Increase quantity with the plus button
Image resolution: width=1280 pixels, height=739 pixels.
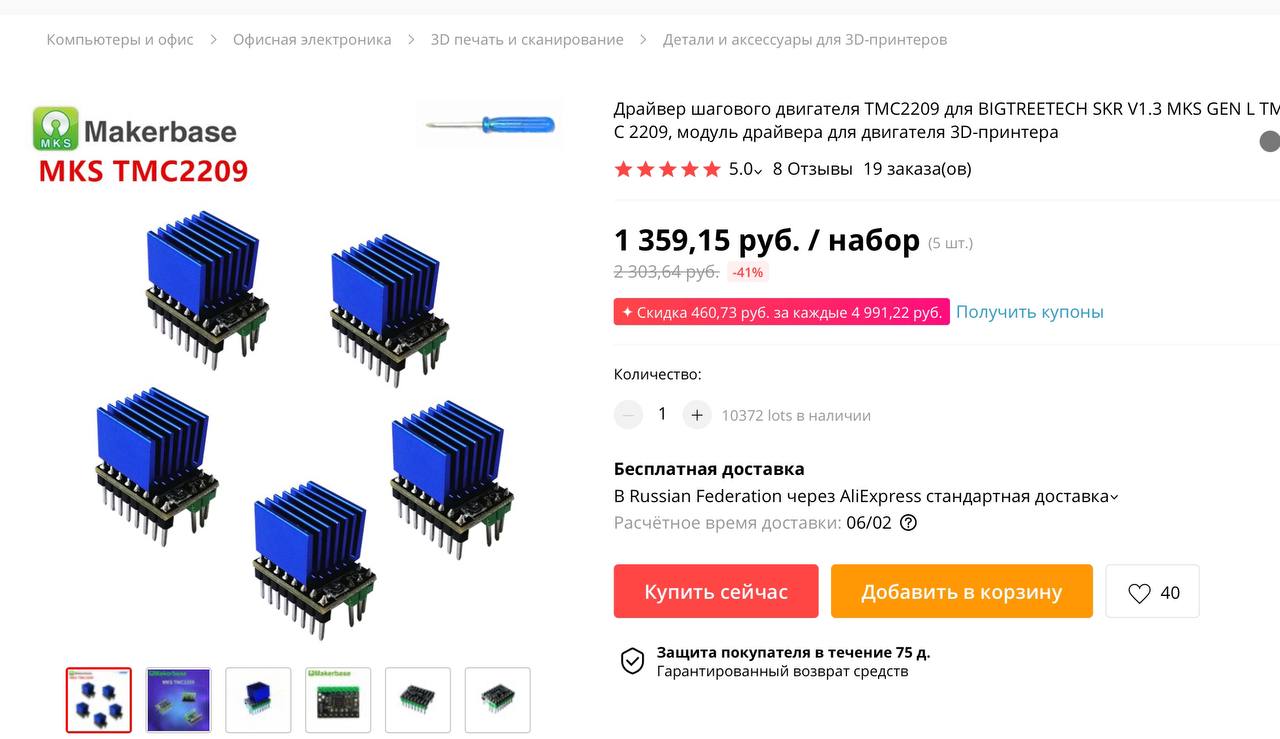(x=697, y=414)
